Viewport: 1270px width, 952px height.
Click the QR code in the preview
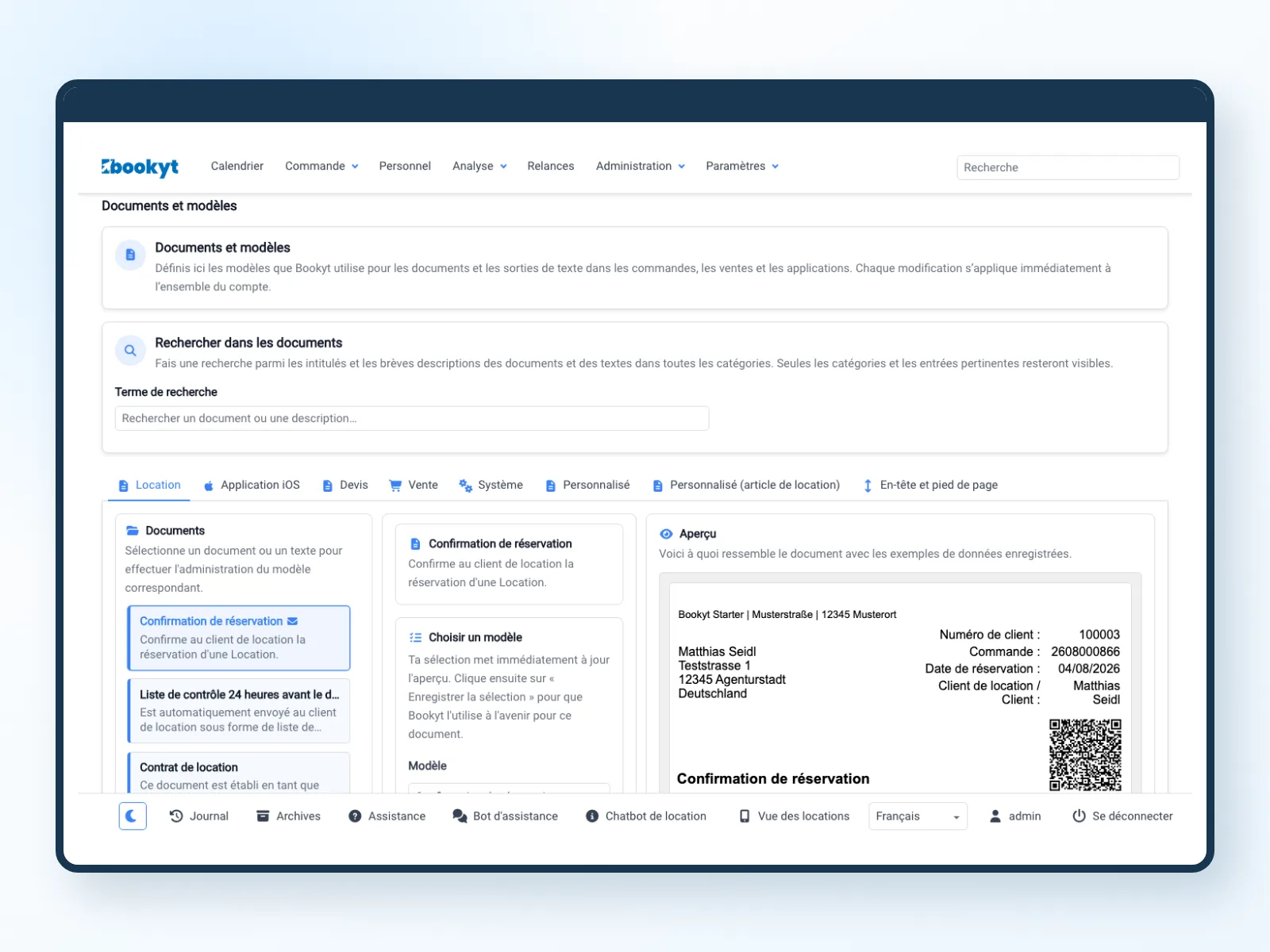coord(1085,754)
